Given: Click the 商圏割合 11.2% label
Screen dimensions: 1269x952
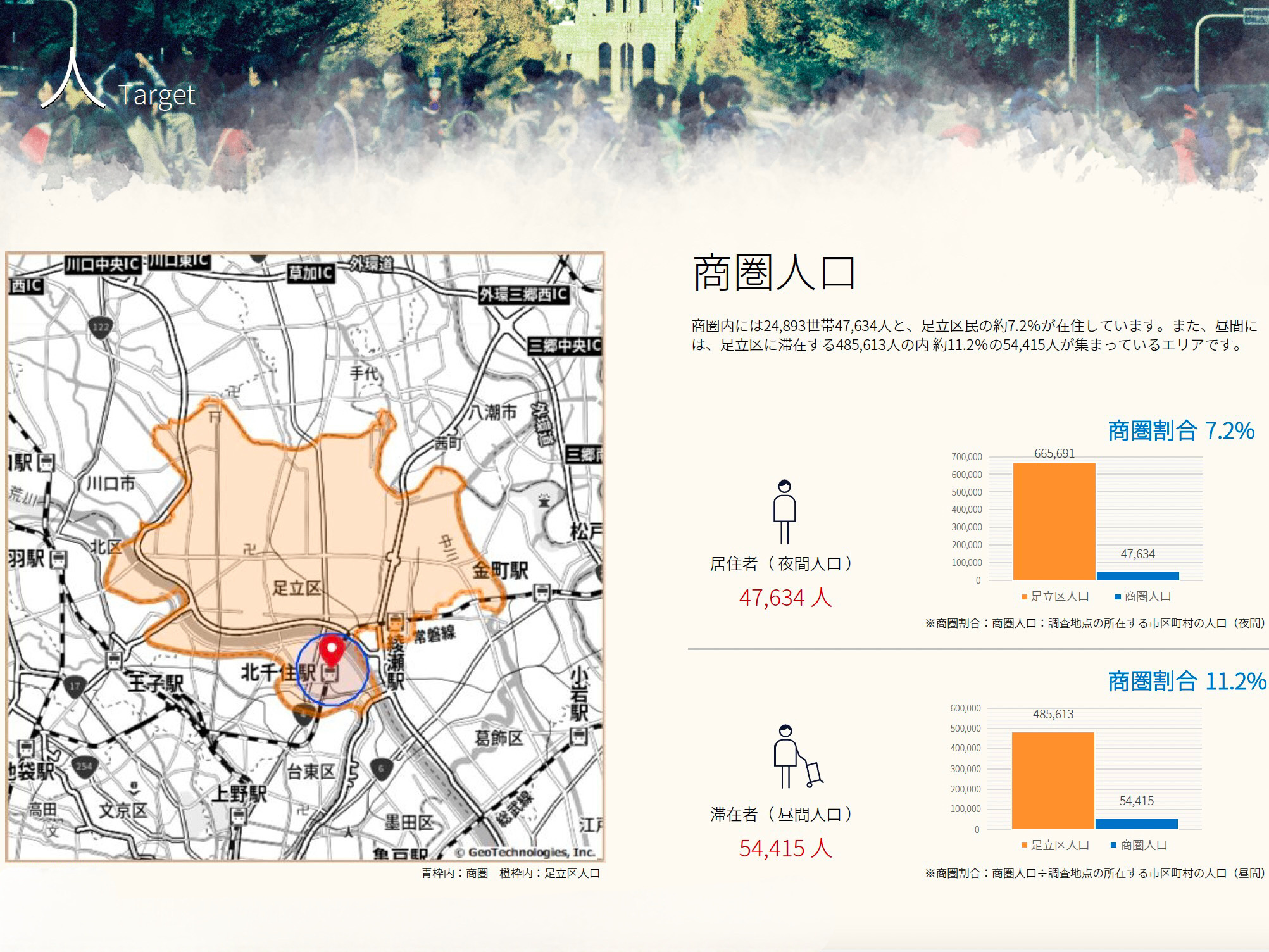Looking at the screenshot, I should click(x=1186, y=681).
